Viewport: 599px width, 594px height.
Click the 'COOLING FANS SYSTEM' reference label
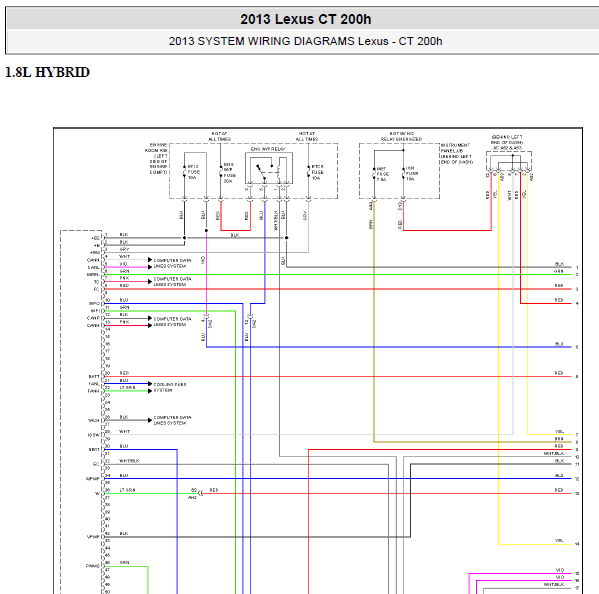170,387
